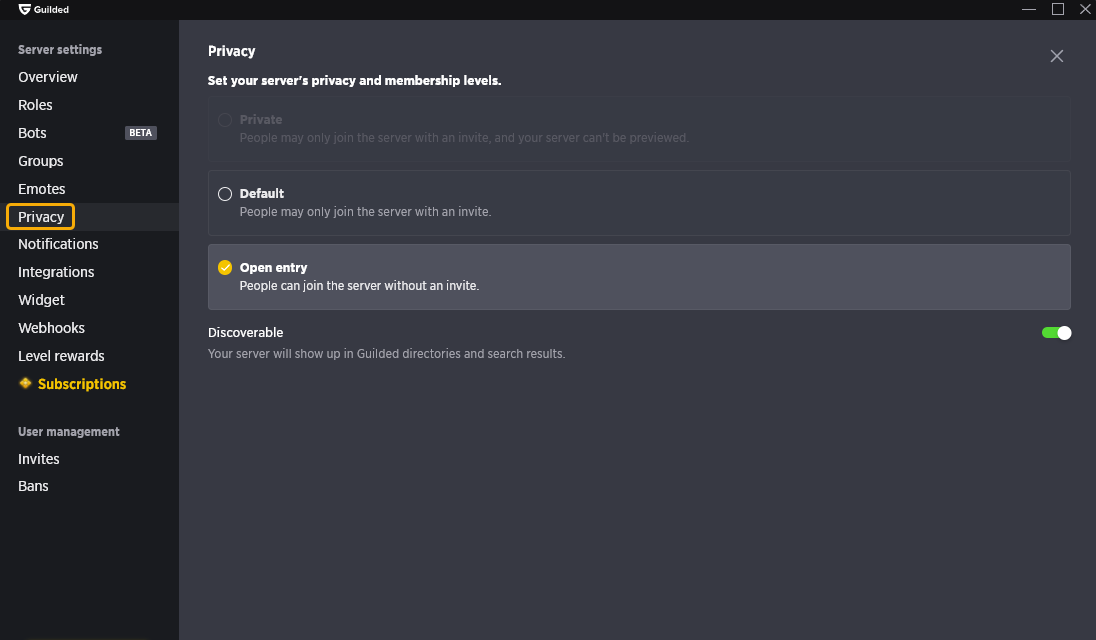Image resolution: width=1096 pixels, height=640 pixels.
Task: Open Invites under User management
Action: click(x=38, y=458)
